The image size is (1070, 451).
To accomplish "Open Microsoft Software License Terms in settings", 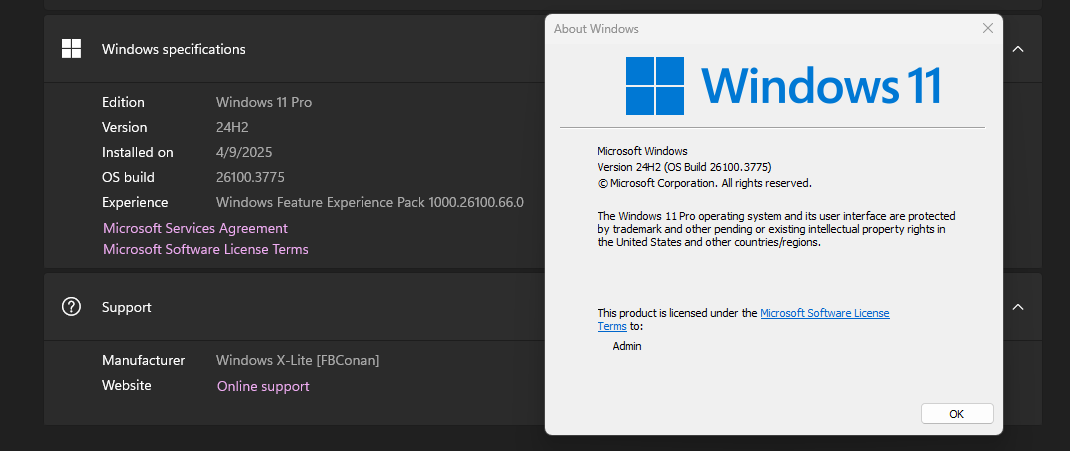I will 205,249.
